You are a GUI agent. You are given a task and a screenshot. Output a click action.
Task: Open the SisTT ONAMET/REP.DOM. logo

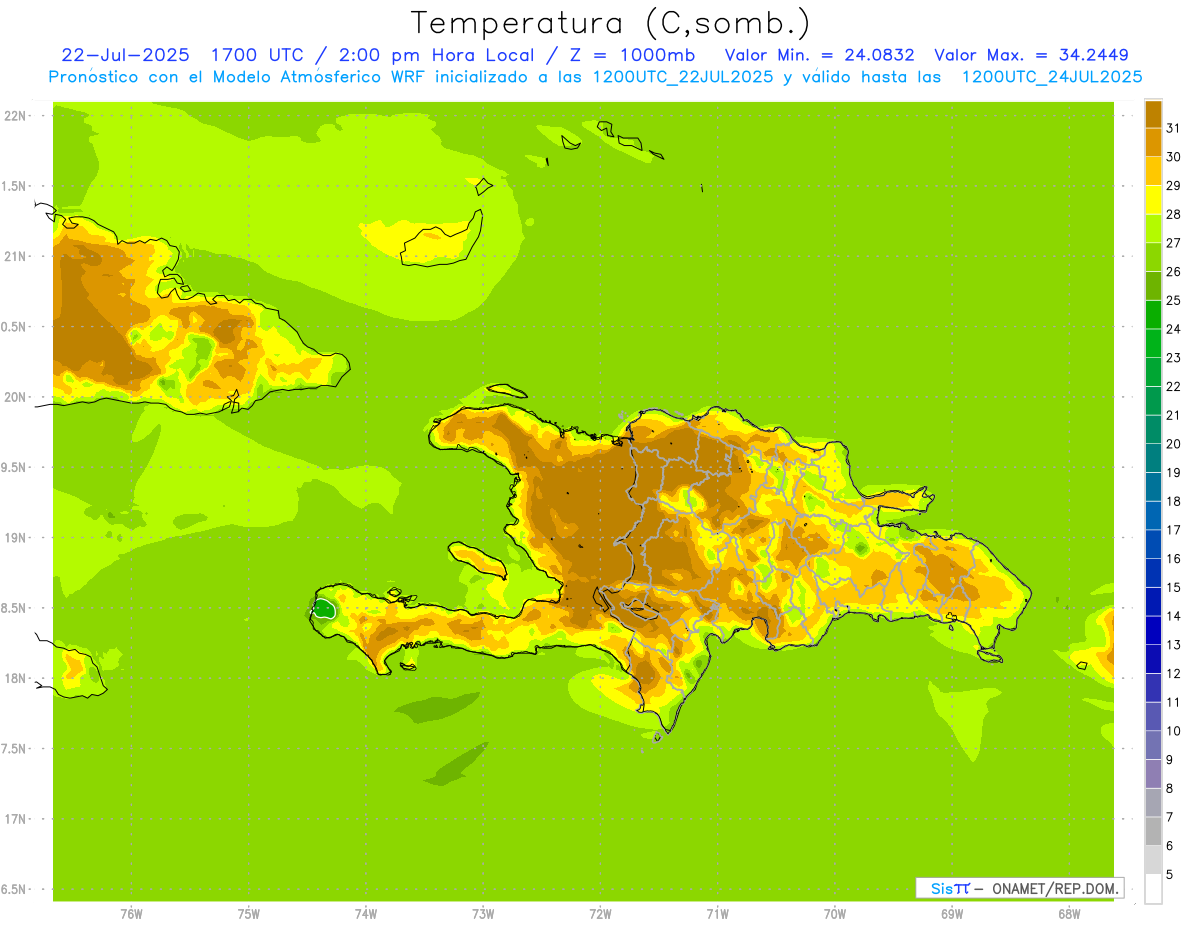point(1019,888)
